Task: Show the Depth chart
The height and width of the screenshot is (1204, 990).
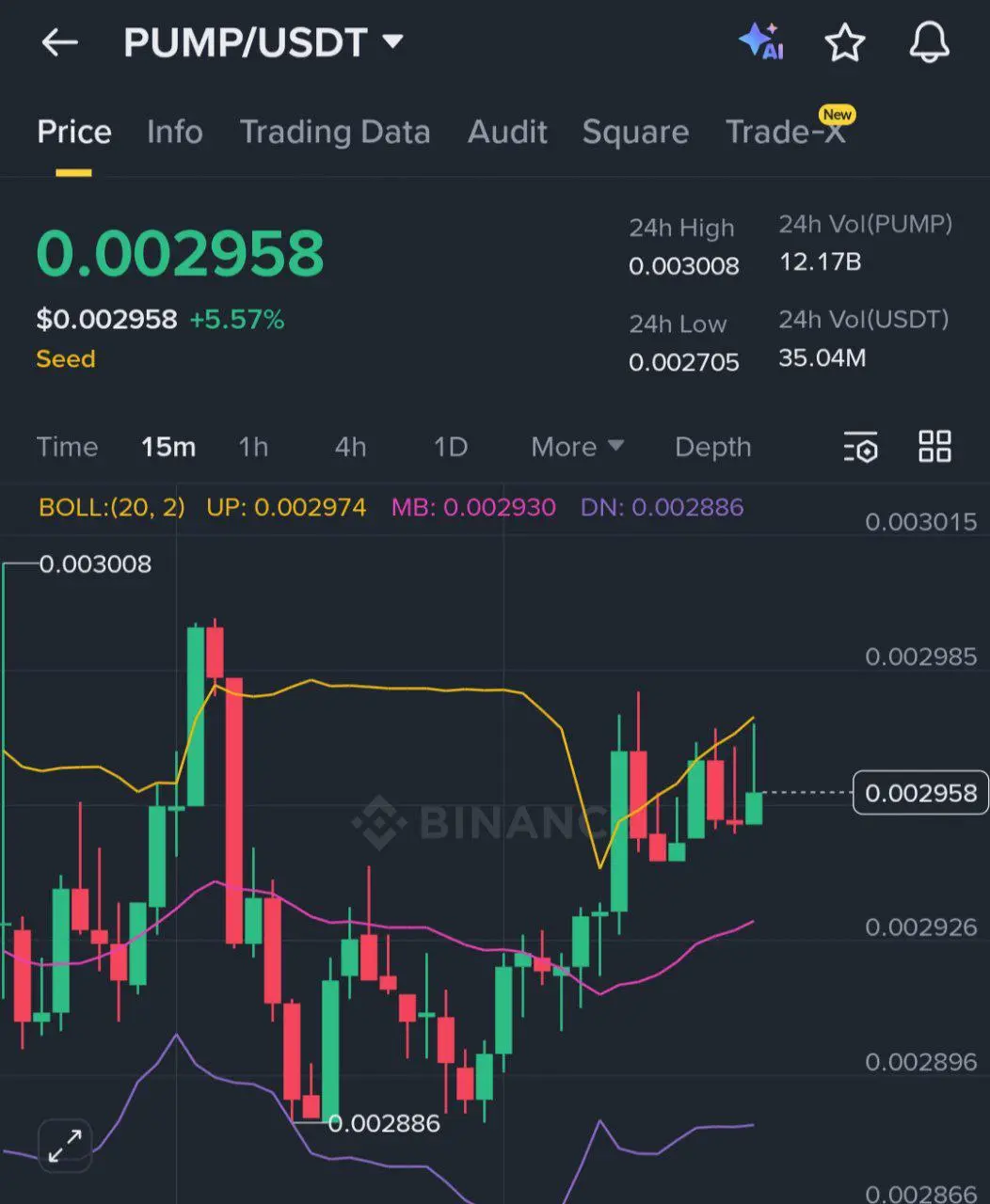Action: point(713,447)
